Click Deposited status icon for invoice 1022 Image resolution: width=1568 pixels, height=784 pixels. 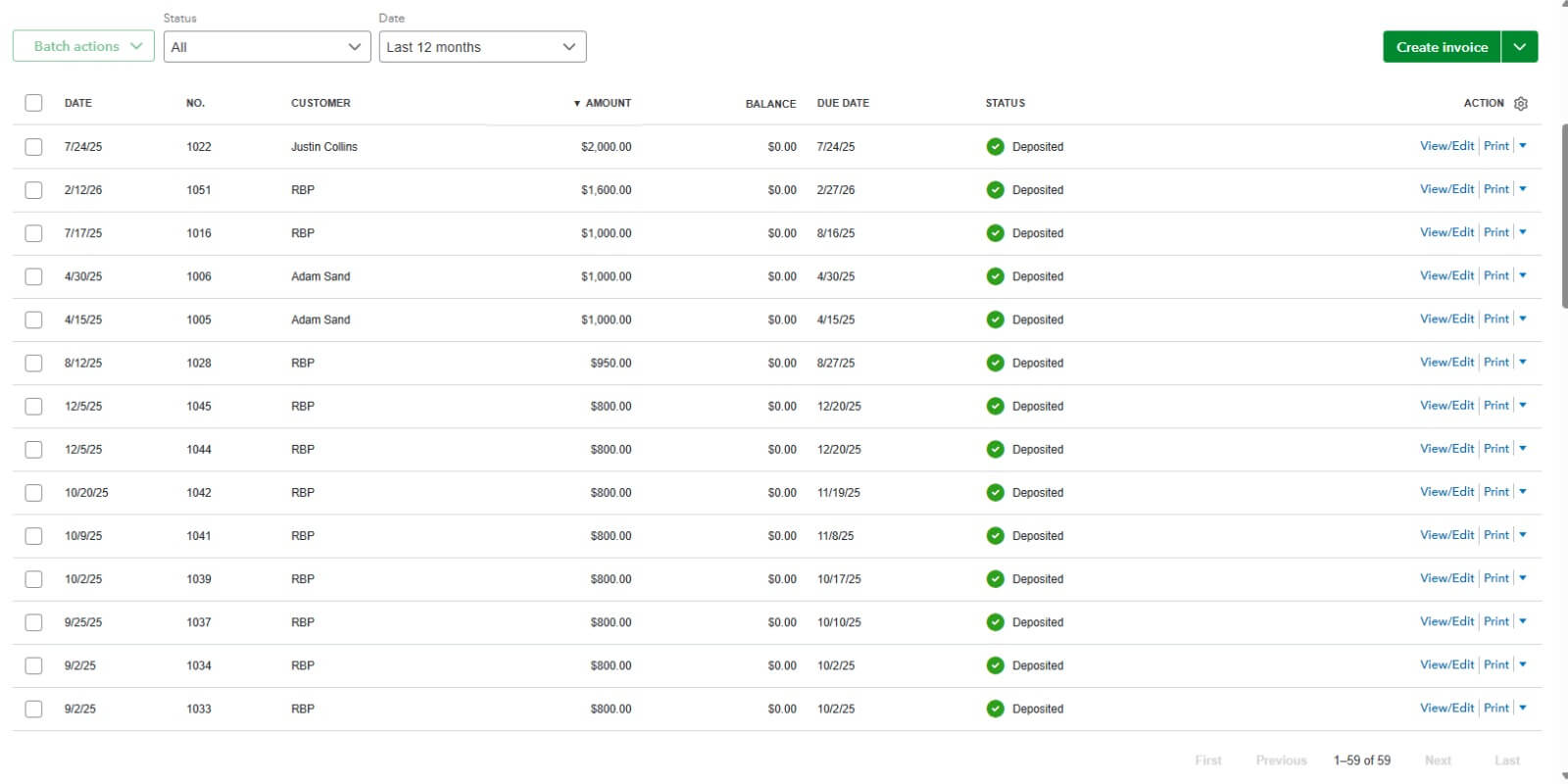[995, 147]
